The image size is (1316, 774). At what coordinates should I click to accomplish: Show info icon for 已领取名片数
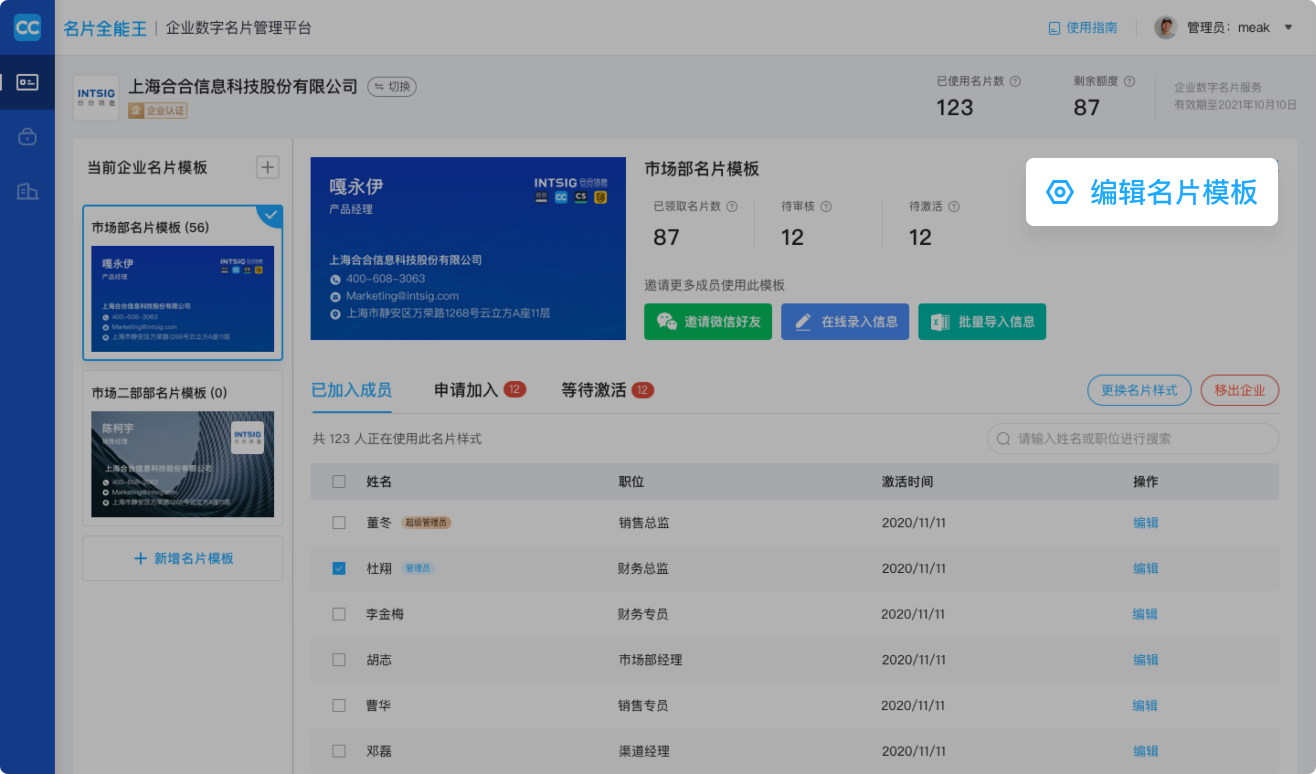(731, 207)
